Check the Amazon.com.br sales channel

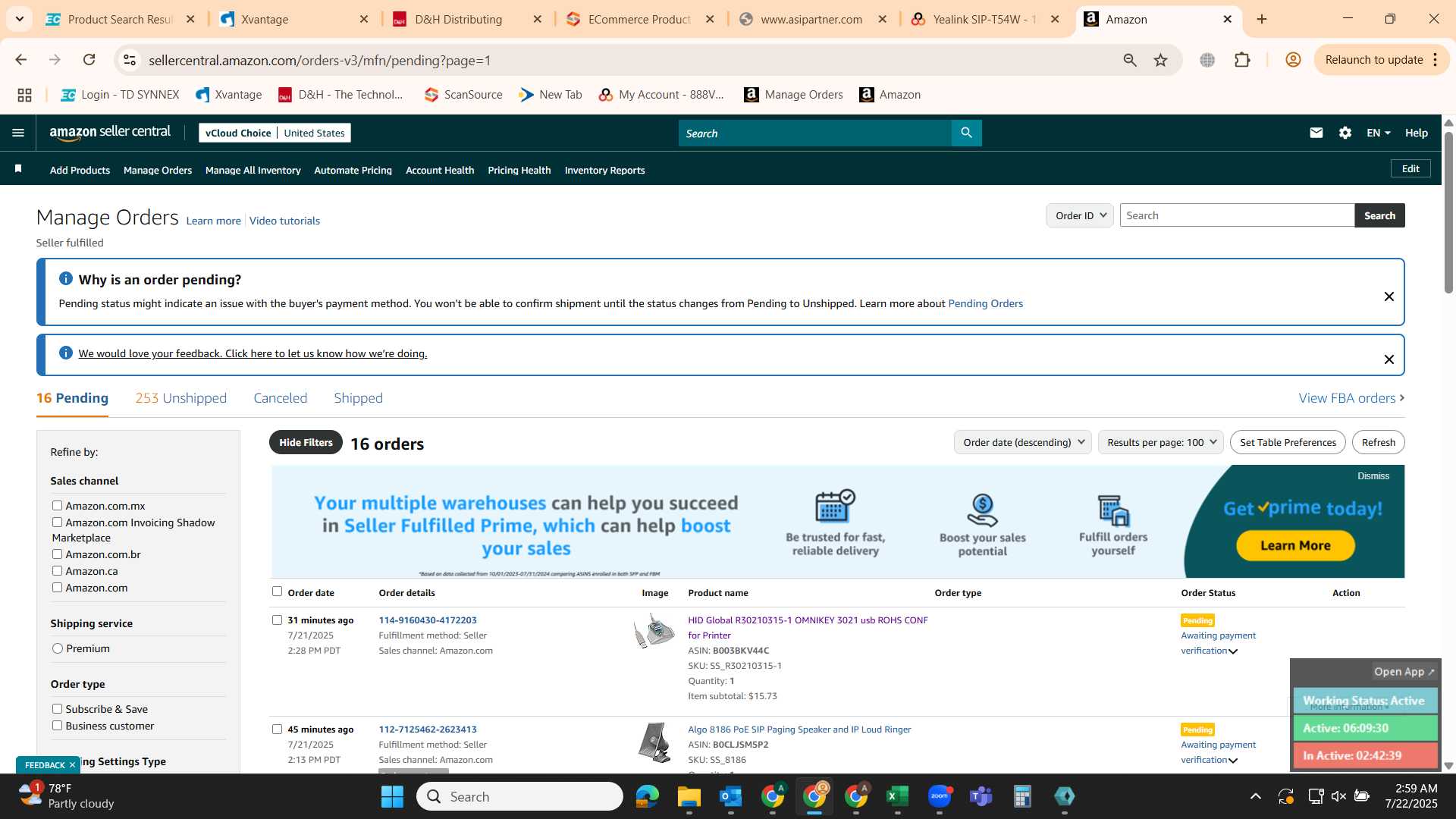57,554
